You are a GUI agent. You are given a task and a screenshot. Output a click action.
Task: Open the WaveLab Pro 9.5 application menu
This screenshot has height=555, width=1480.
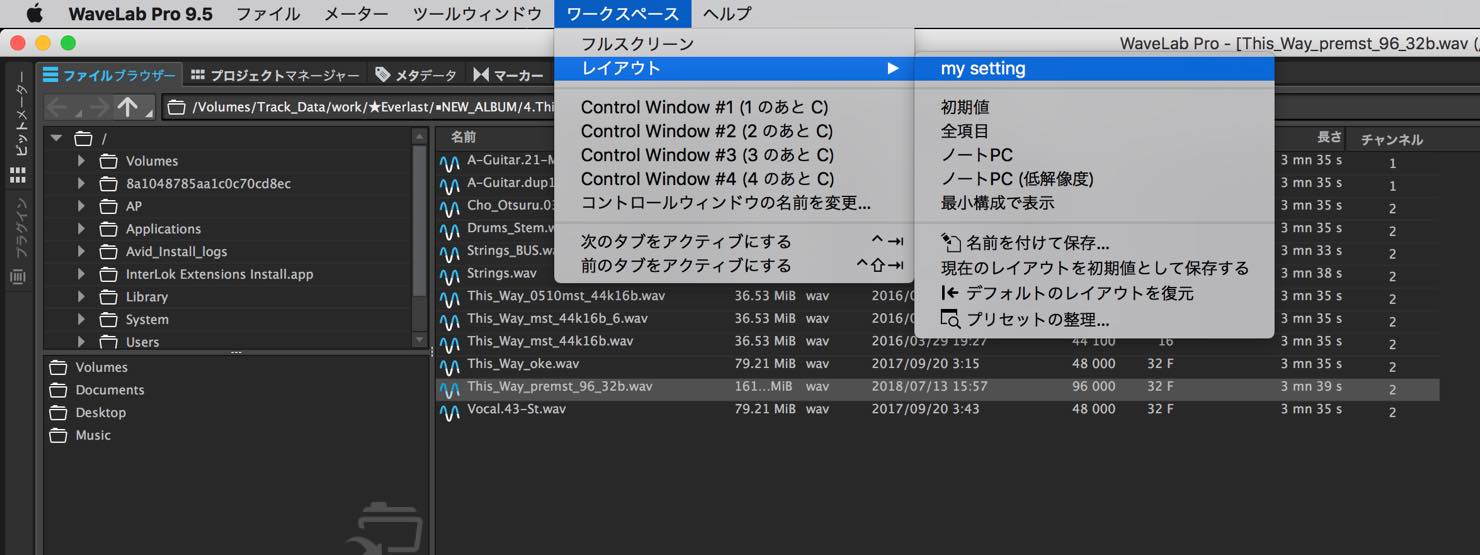coord(140,14)
